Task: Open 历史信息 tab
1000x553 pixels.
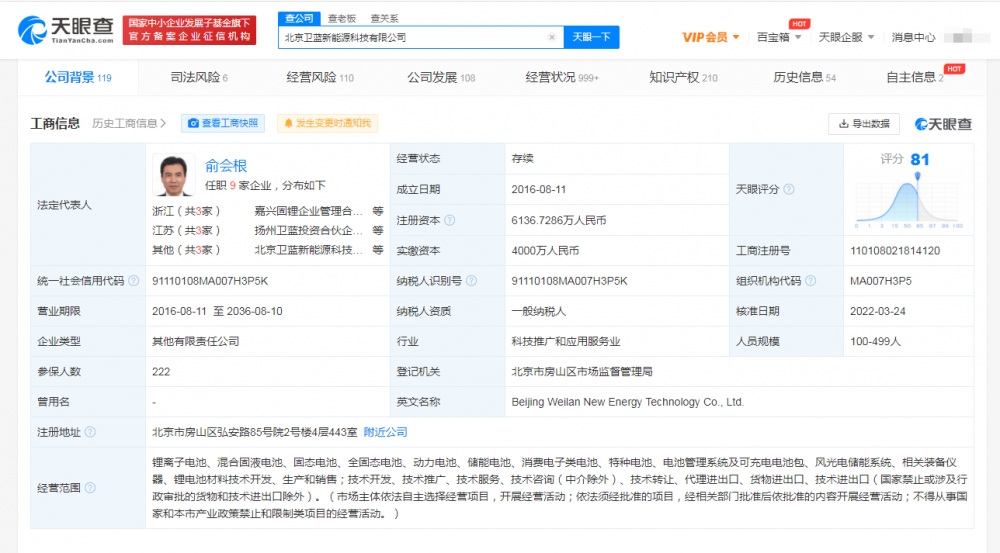Action: tap(804, 78)
